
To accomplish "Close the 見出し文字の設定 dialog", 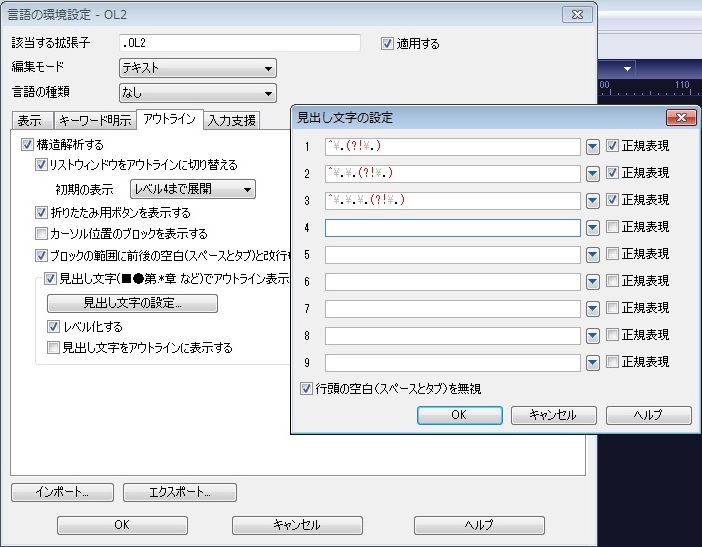I will coord(679,118).
